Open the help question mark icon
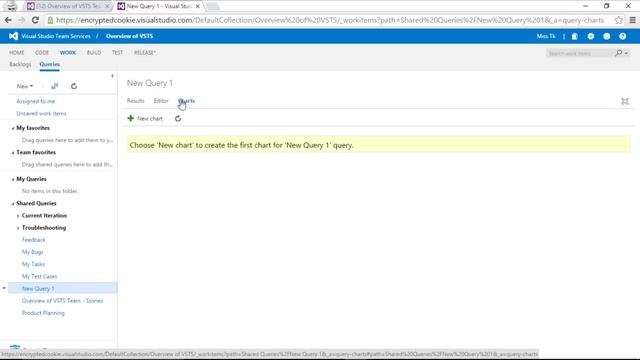640x360 pixels. tap(622, 36)
